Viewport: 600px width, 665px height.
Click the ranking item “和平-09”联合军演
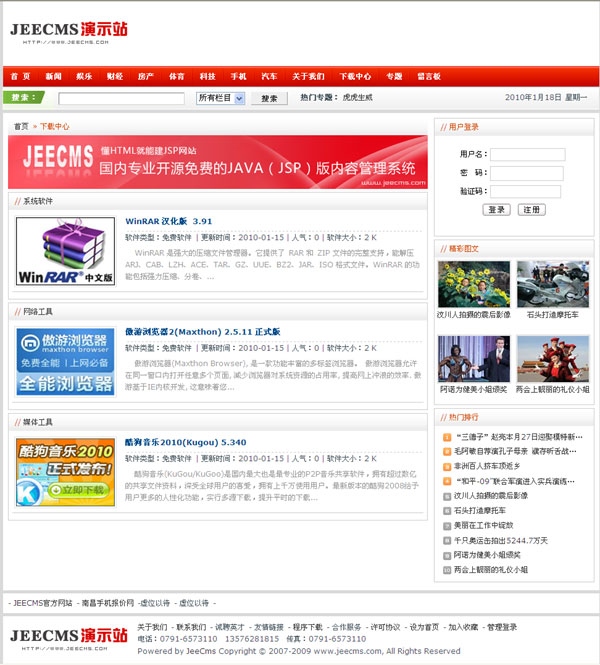(x=515, y=481)
